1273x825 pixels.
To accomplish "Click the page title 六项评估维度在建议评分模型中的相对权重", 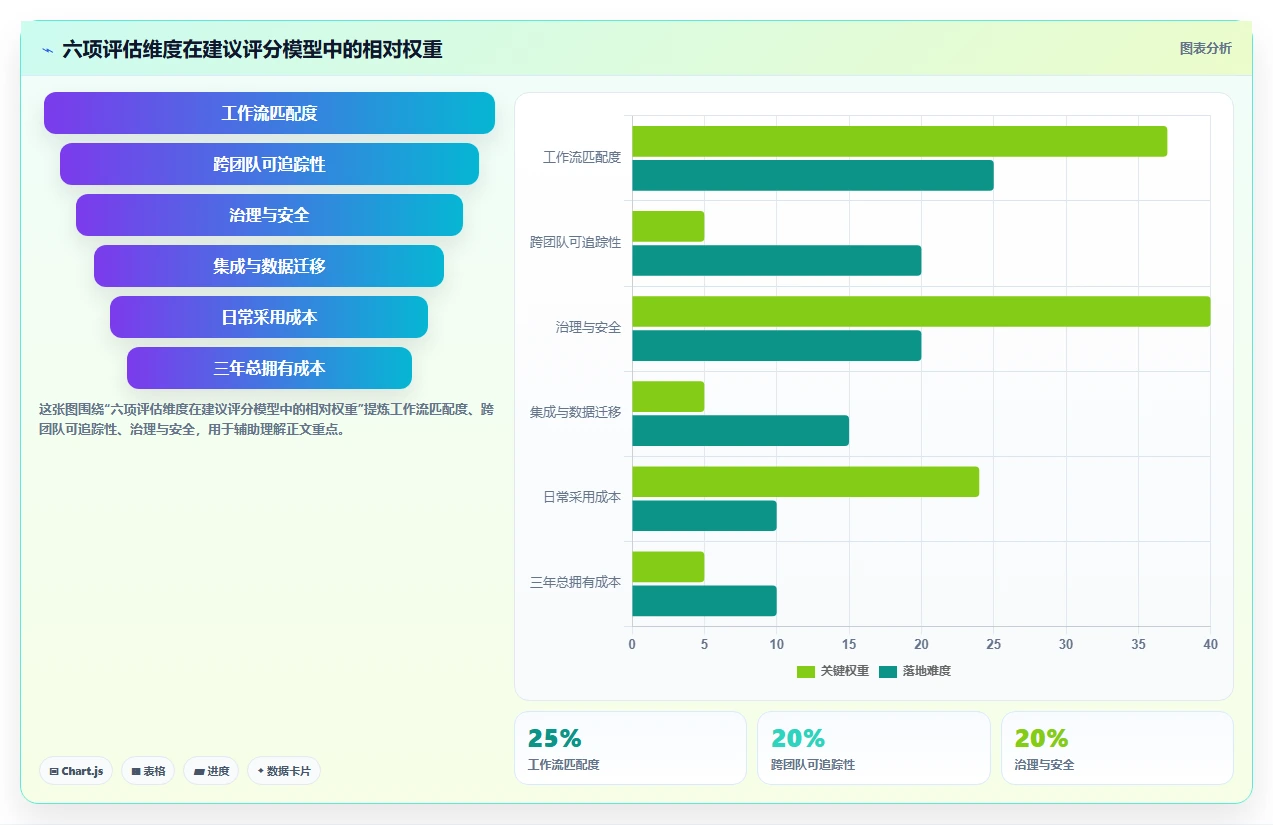I will click(252, 49).
